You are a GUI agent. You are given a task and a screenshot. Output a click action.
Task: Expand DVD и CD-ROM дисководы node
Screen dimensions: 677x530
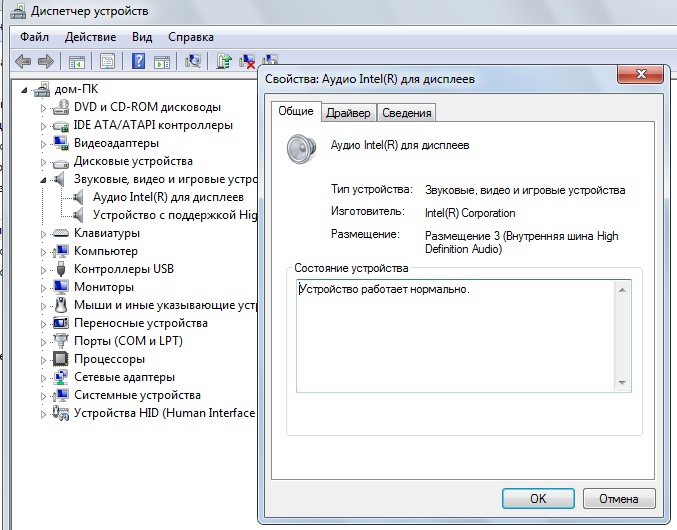coord(43,108)
